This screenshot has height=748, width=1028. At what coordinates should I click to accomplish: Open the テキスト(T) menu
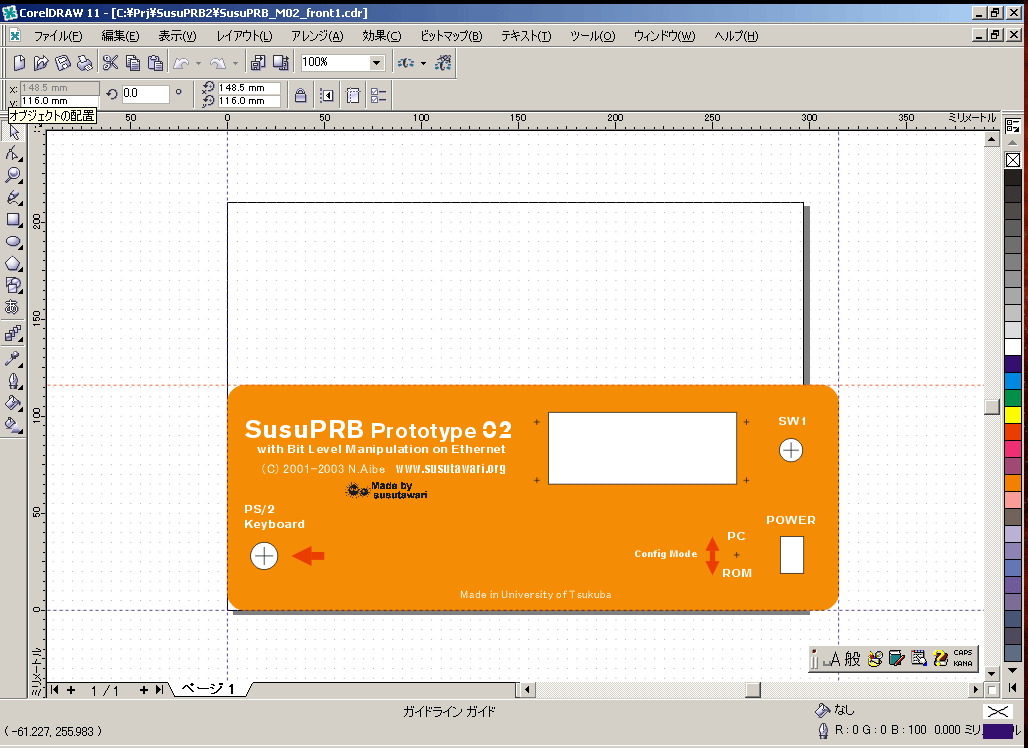[526, 36]
